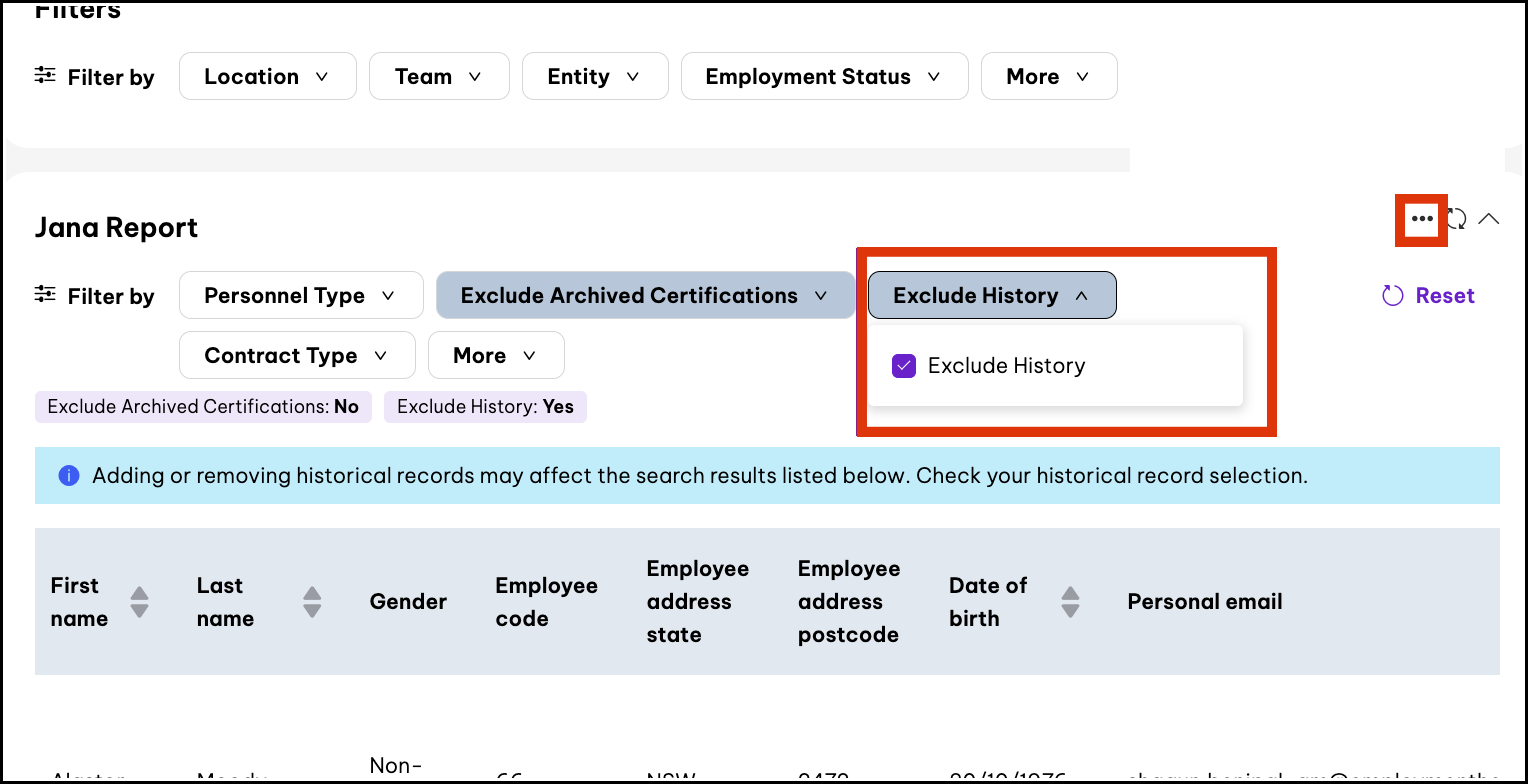1528x784 pixels.
Task: Expand the Team filter dropdown
Action: coord(438,77)
